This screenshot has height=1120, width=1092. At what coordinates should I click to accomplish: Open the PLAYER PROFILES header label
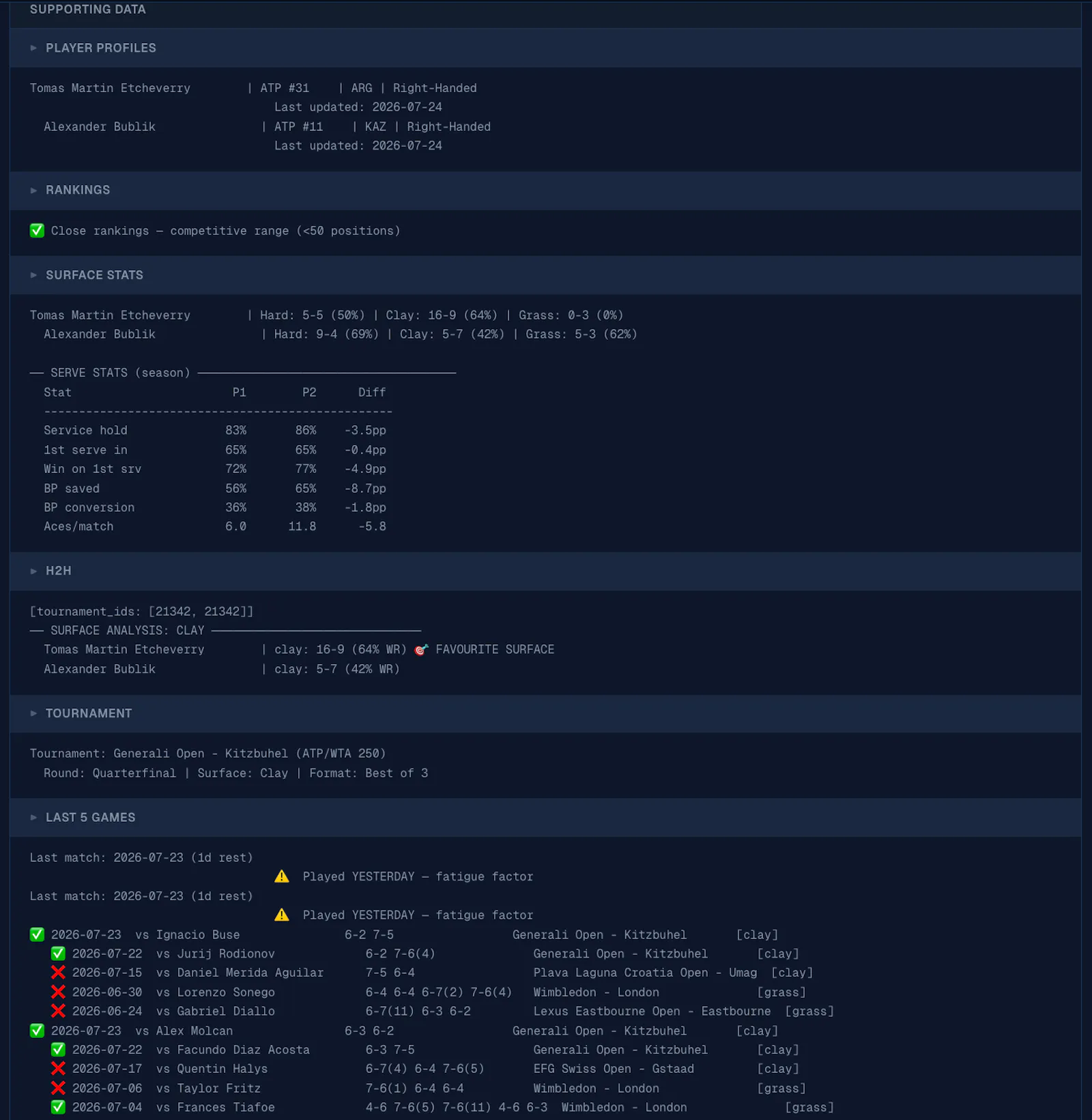[101, 48]
